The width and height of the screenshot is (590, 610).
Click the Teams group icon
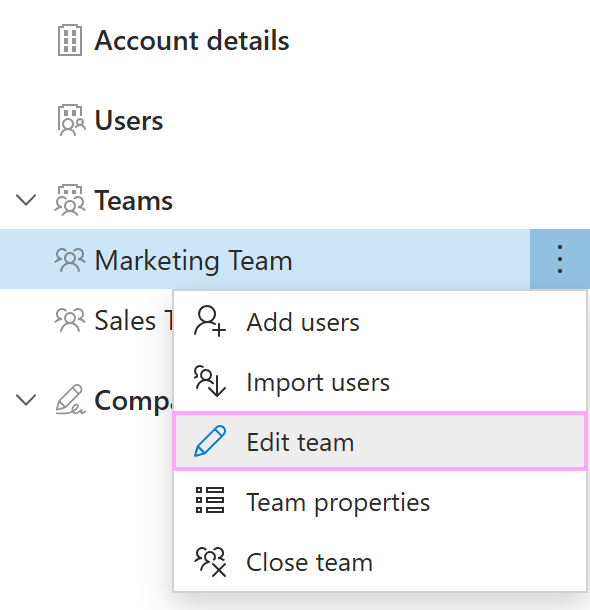pyautogui.click(x=70, y=200)
